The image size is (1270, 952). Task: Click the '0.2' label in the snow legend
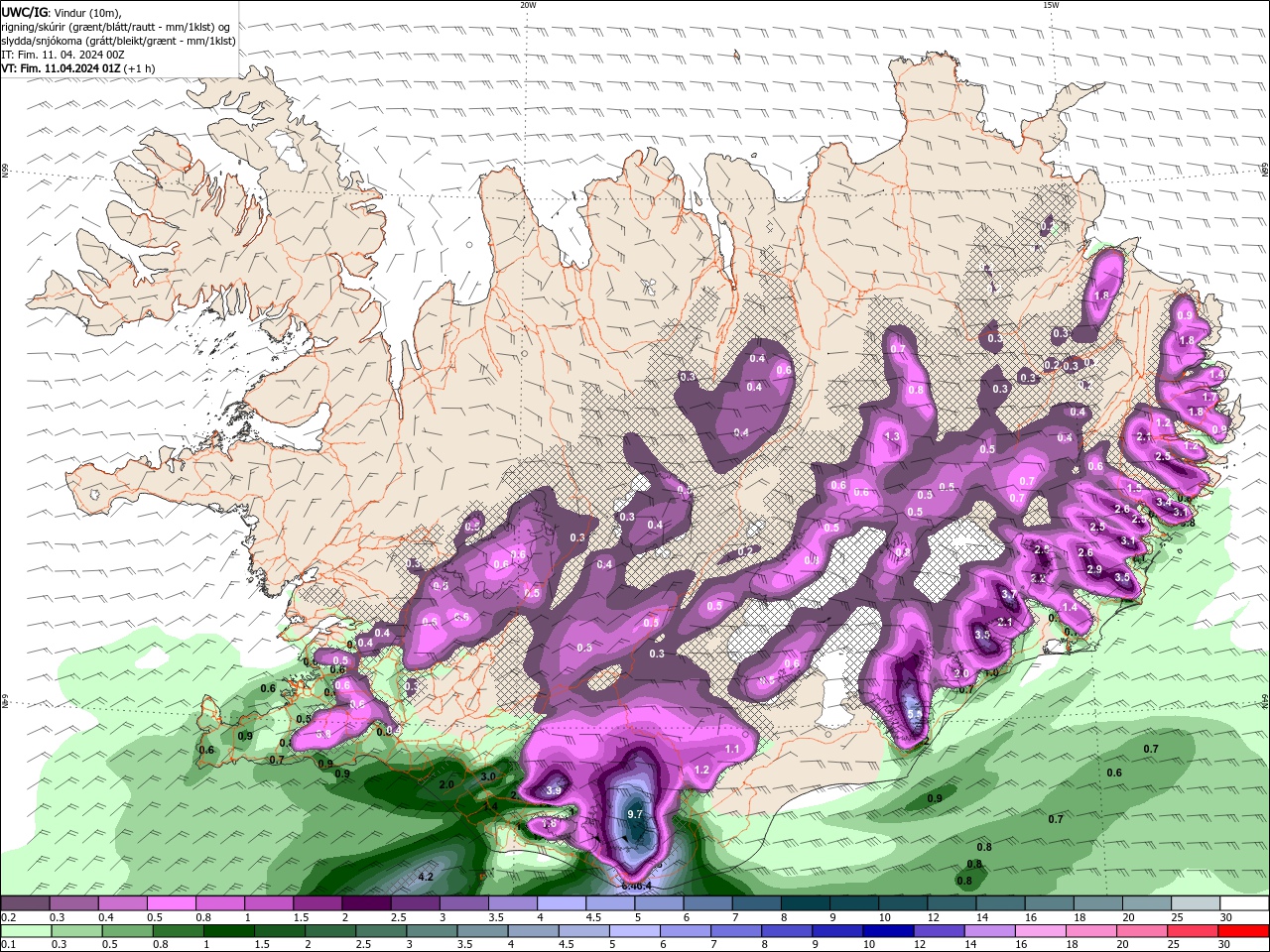[x=8, y=917]
